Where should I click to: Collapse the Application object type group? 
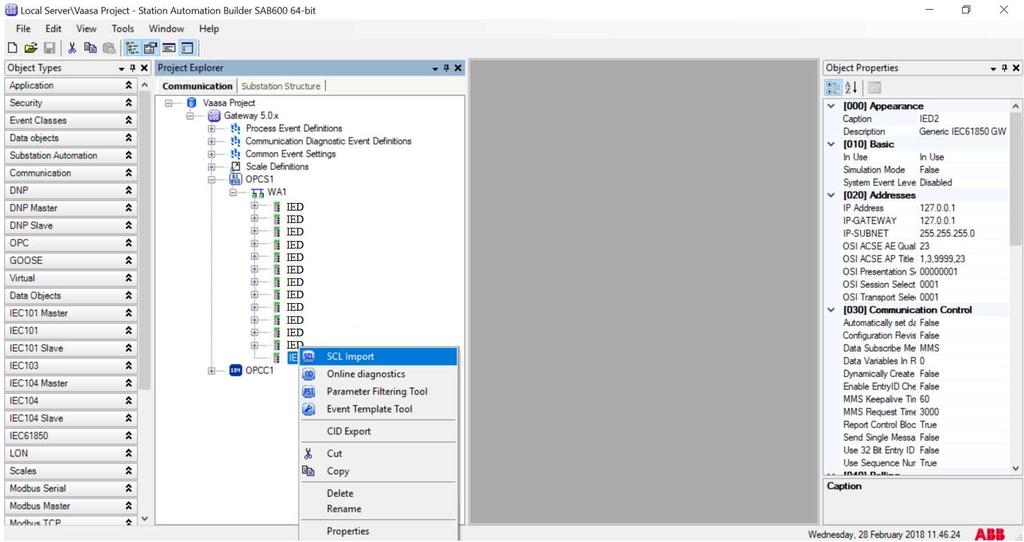pos(129,86)
